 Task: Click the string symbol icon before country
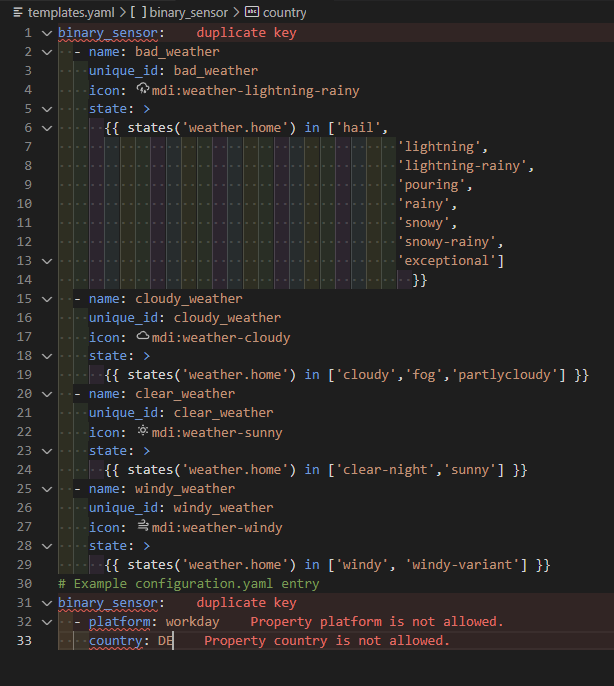pyautogui.click(x=251, y=13)
